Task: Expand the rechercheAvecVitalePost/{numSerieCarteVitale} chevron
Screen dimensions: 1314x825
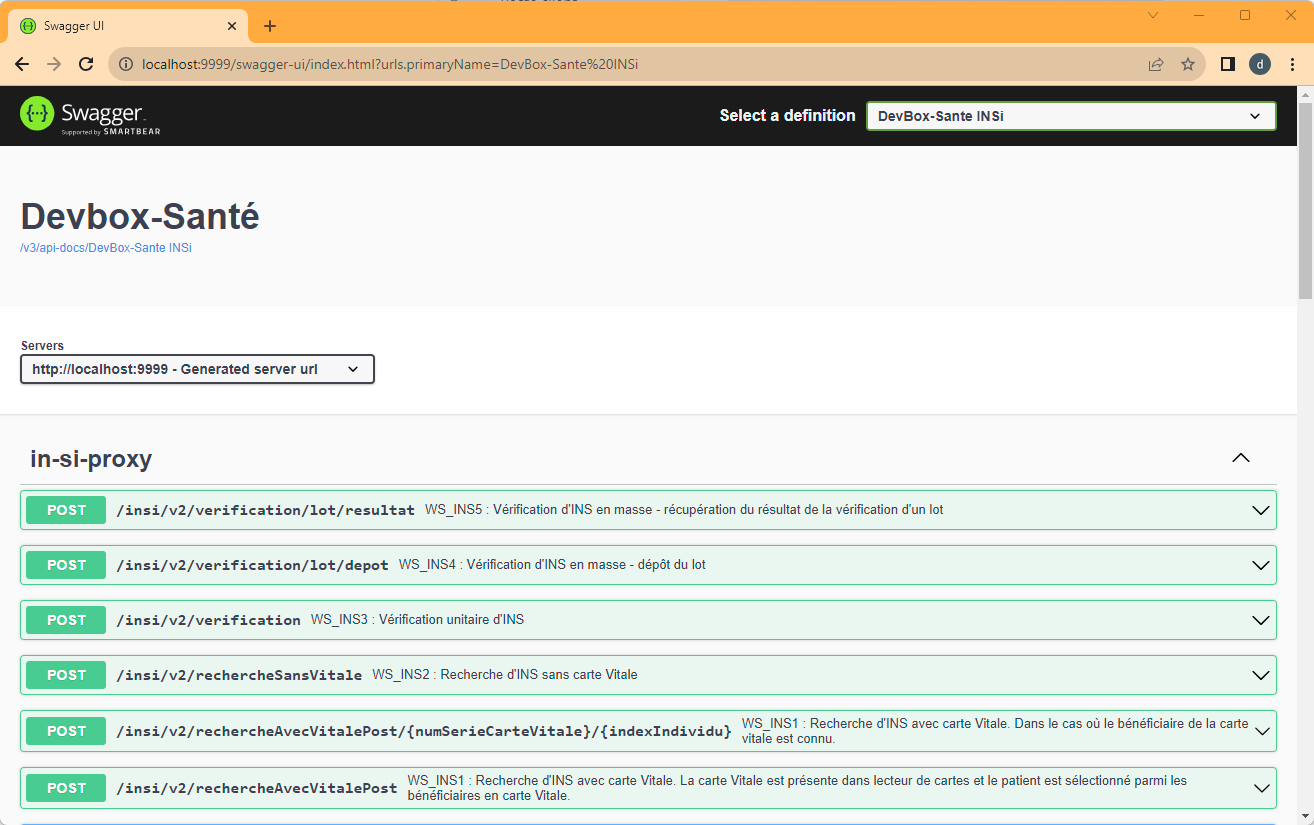Action: [x=1261, y=731]
